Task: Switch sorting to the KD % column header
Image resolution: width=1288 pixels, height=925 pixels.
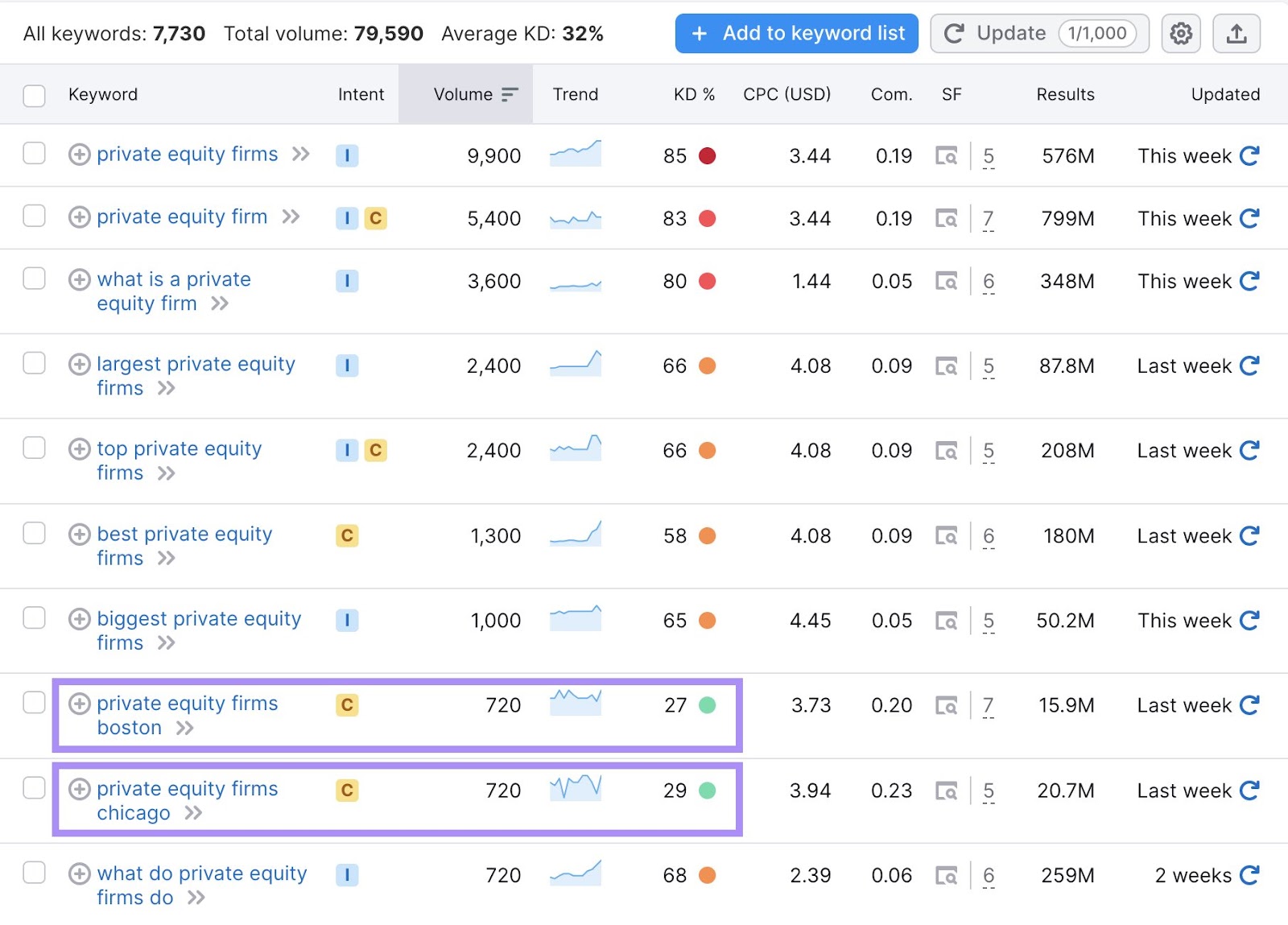Action: point(693,94)
